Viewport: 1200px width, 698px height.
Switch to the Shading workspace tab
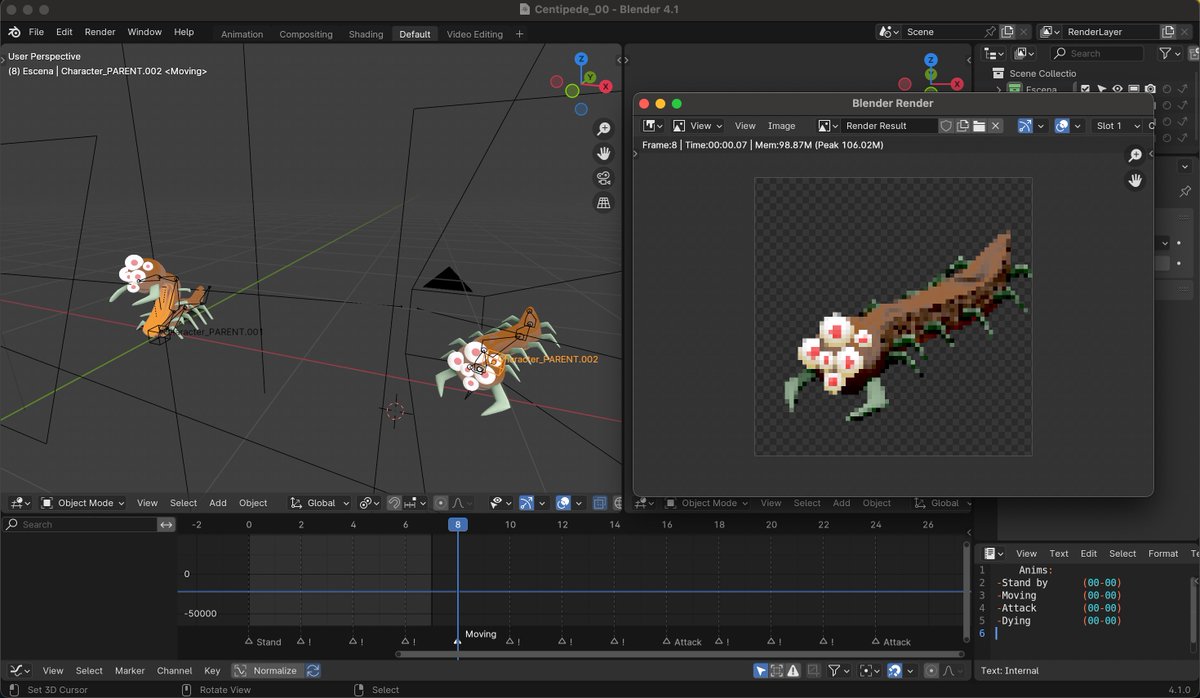[x=366, y=34]
